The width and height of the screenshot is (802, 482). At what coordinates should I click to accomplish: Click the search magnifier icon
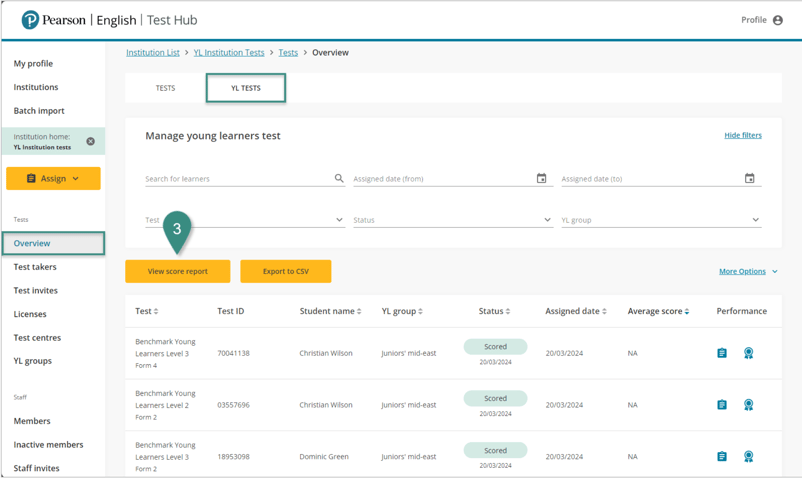click(339, 179)
